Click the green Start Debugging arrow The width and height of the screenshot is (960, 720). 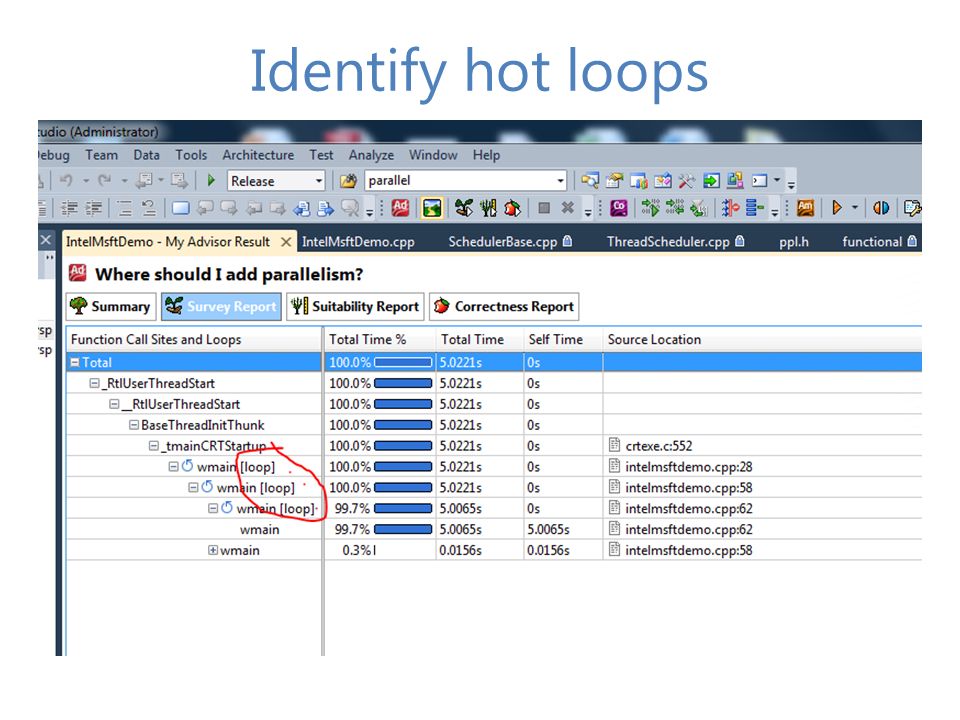tap(211, 180)
